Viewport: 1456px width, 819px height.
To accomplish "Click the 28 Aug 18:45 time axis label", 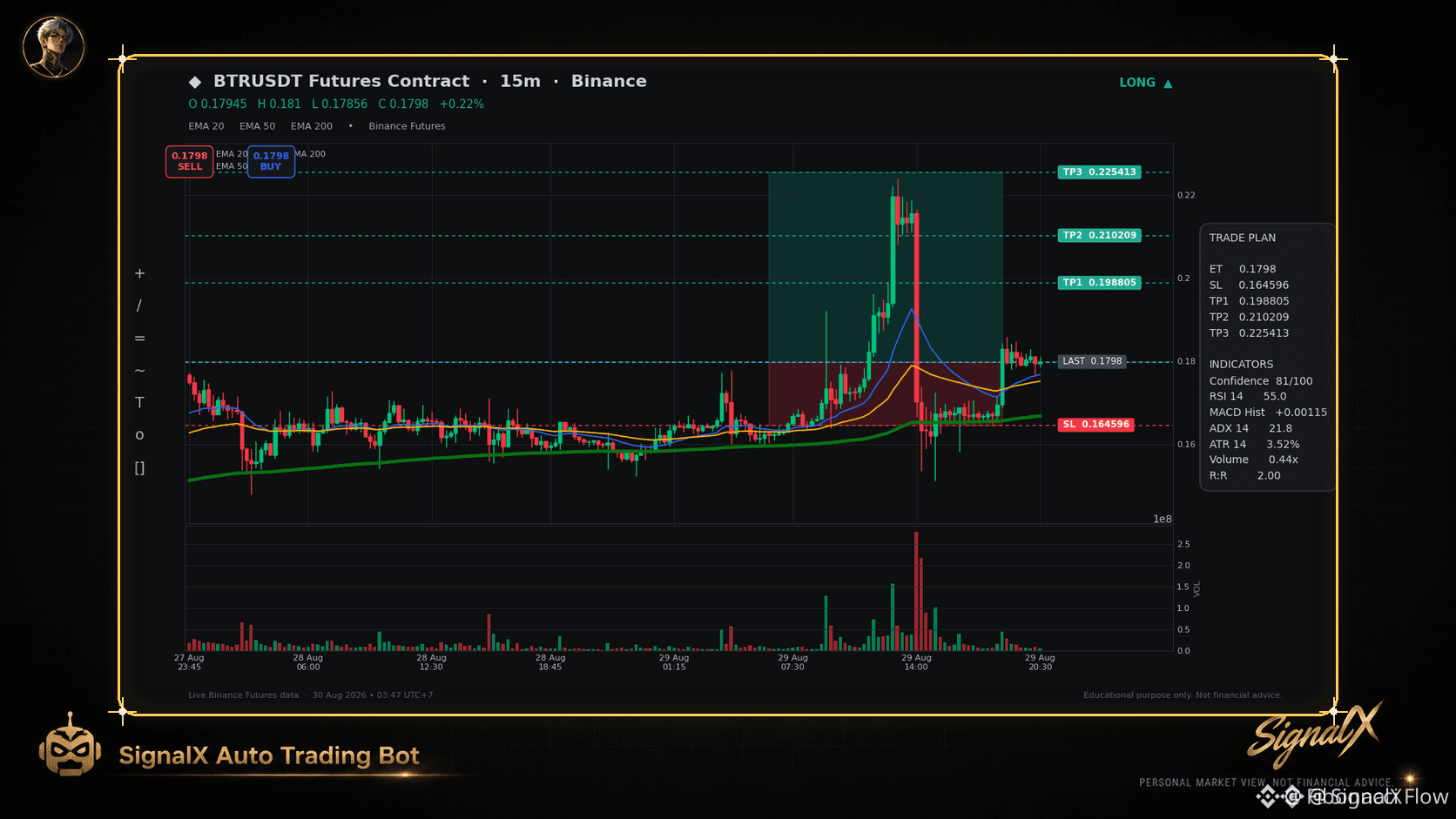I will click(x=550, y=662).
